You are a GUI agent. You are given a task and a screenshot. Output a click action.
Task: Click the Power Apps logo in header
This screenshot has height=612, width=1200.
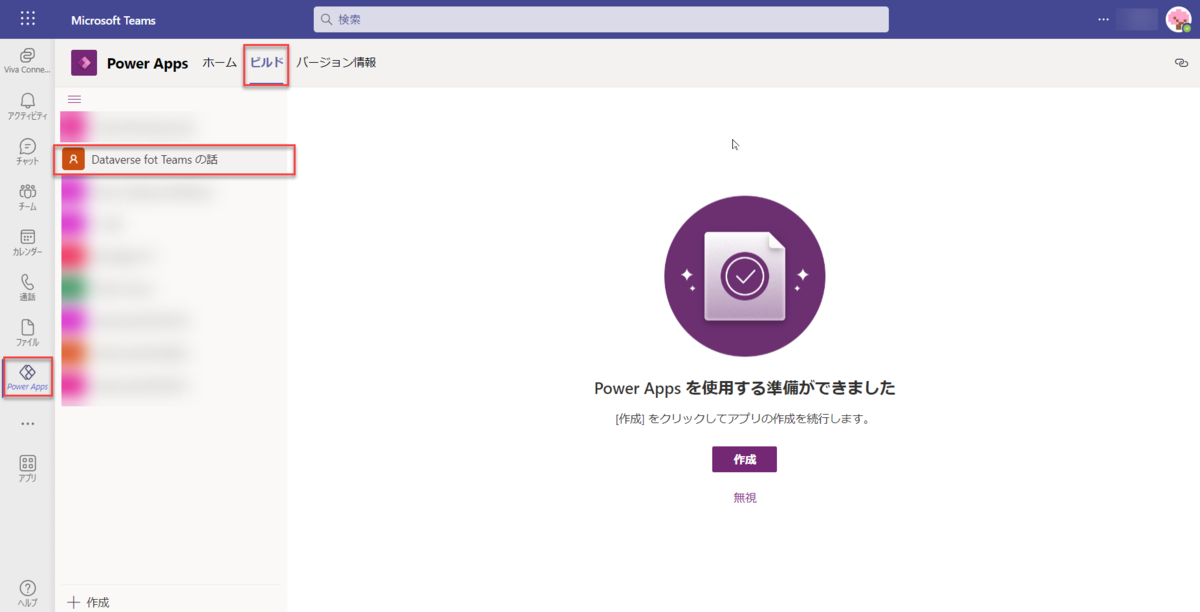click(x=84, y=63)
